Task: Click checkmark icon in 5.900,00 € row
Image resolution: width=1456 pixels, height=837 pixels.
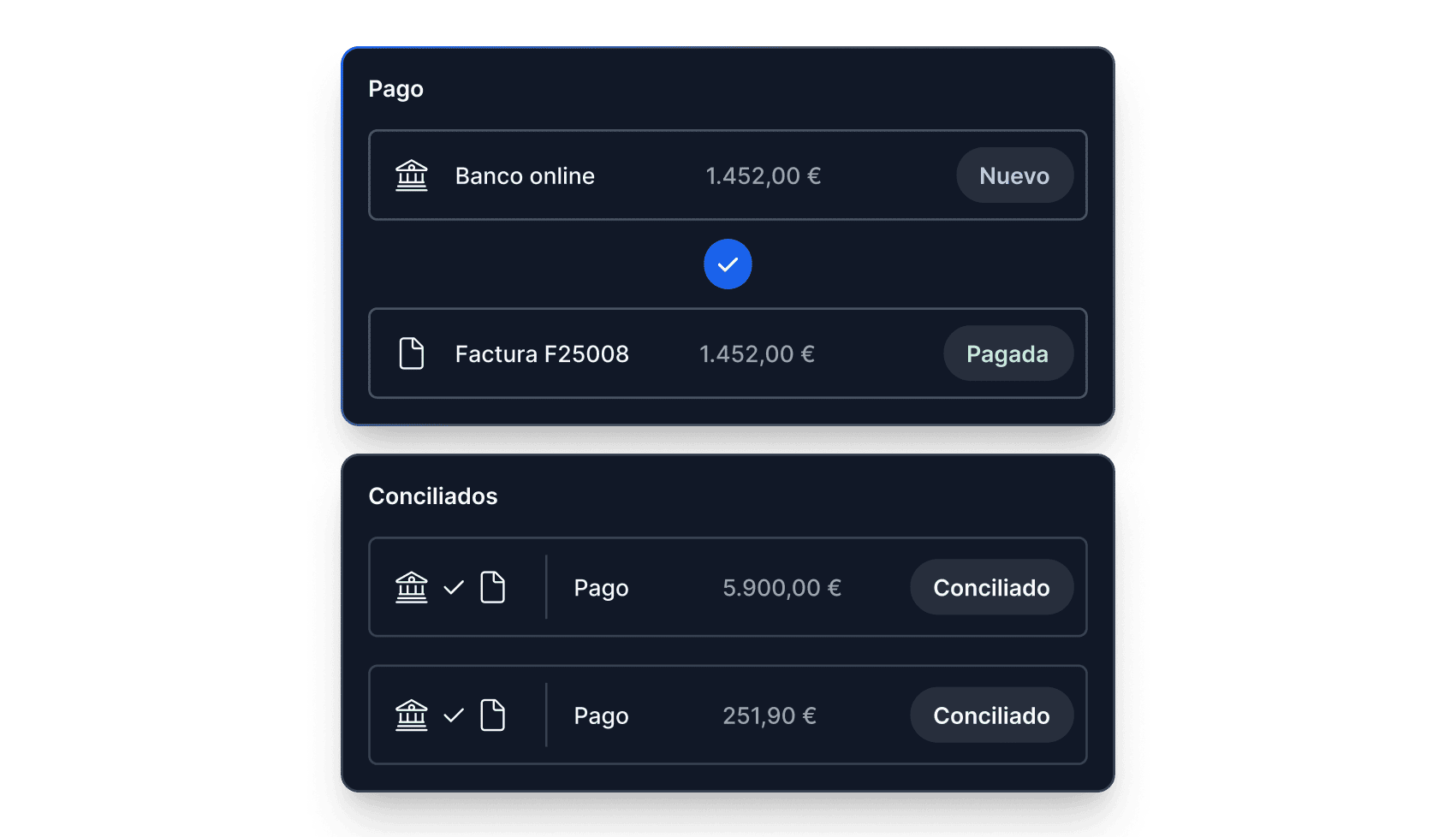Action: pyautogui.click(x=454, y=587)
